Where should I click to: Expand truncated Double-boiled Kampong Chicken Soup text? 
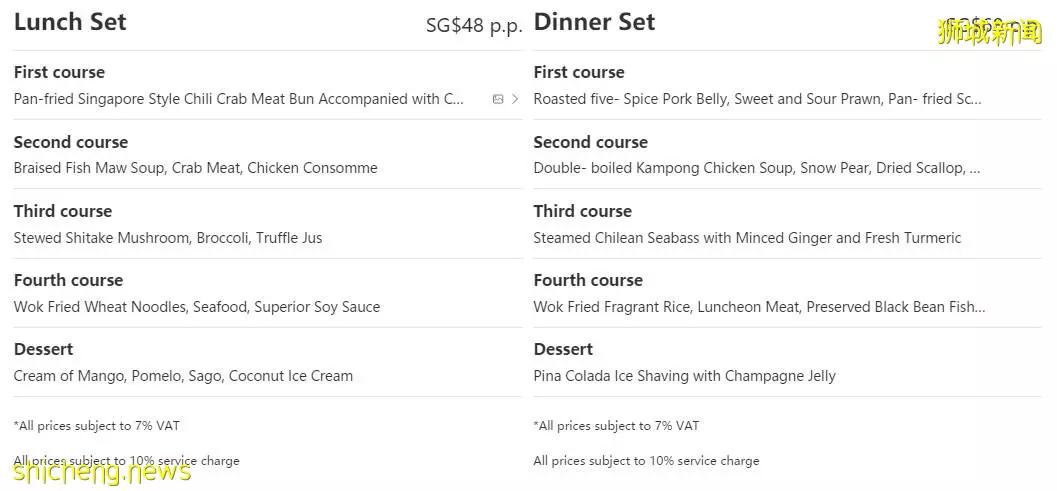click(757, 168)
